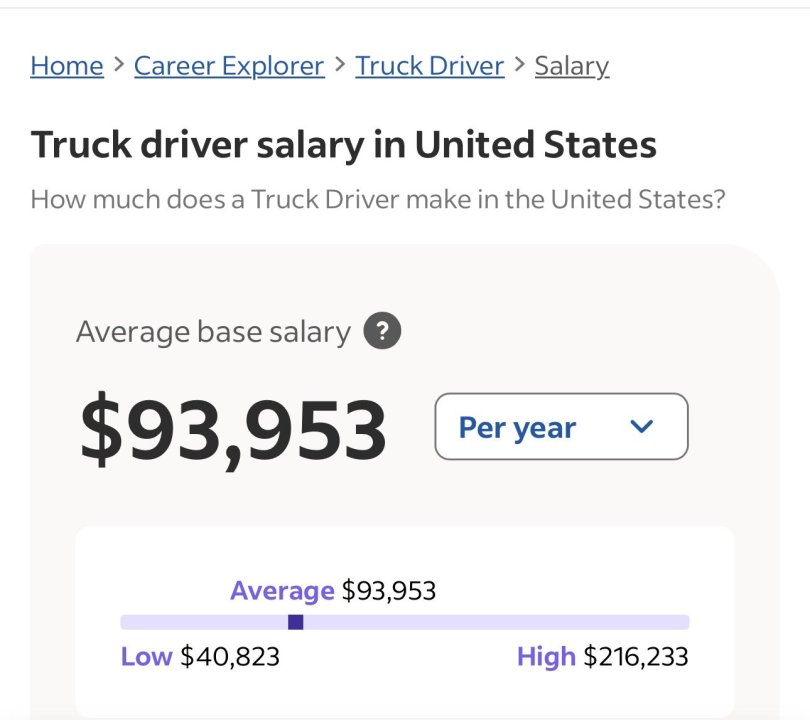Viewport: 810px width, 720px height.
Task: Click the chevron arrow in Per year selector
Action: click(642, 427)
